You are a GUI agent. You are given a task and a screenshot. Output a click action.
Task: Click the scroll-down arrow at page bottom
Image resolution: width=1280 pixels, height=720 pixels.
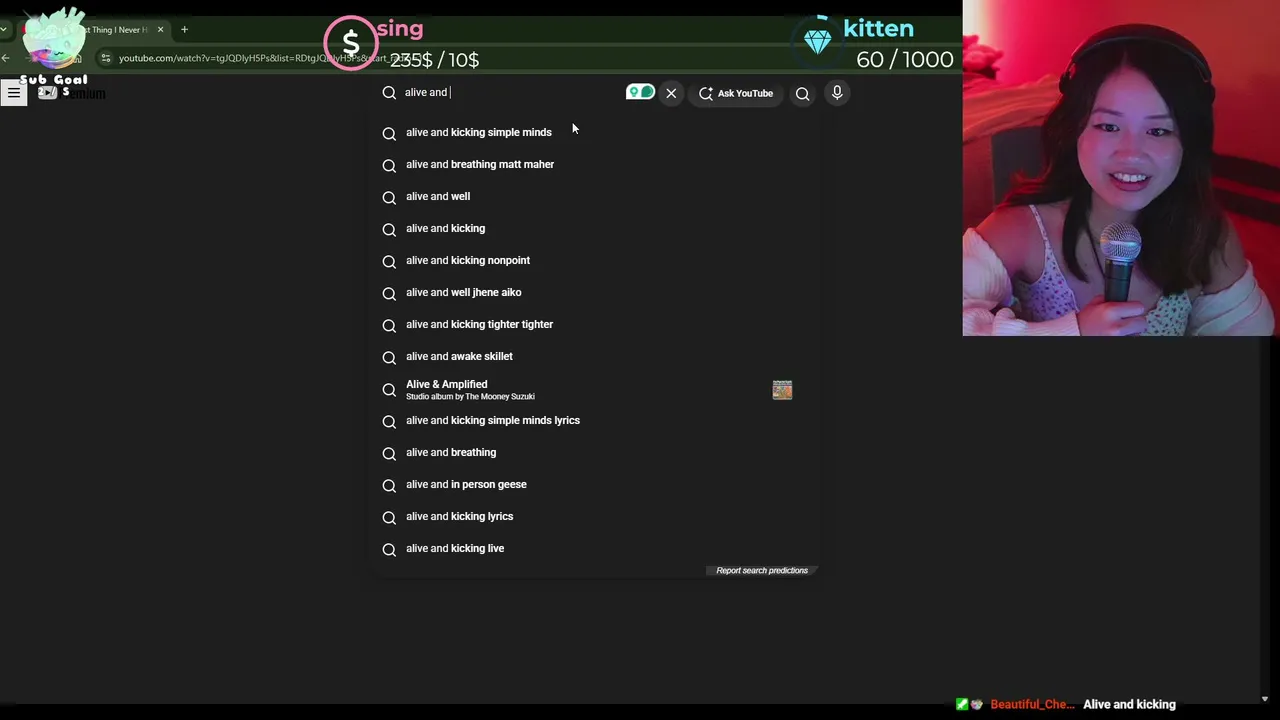tap(1265, 699)
